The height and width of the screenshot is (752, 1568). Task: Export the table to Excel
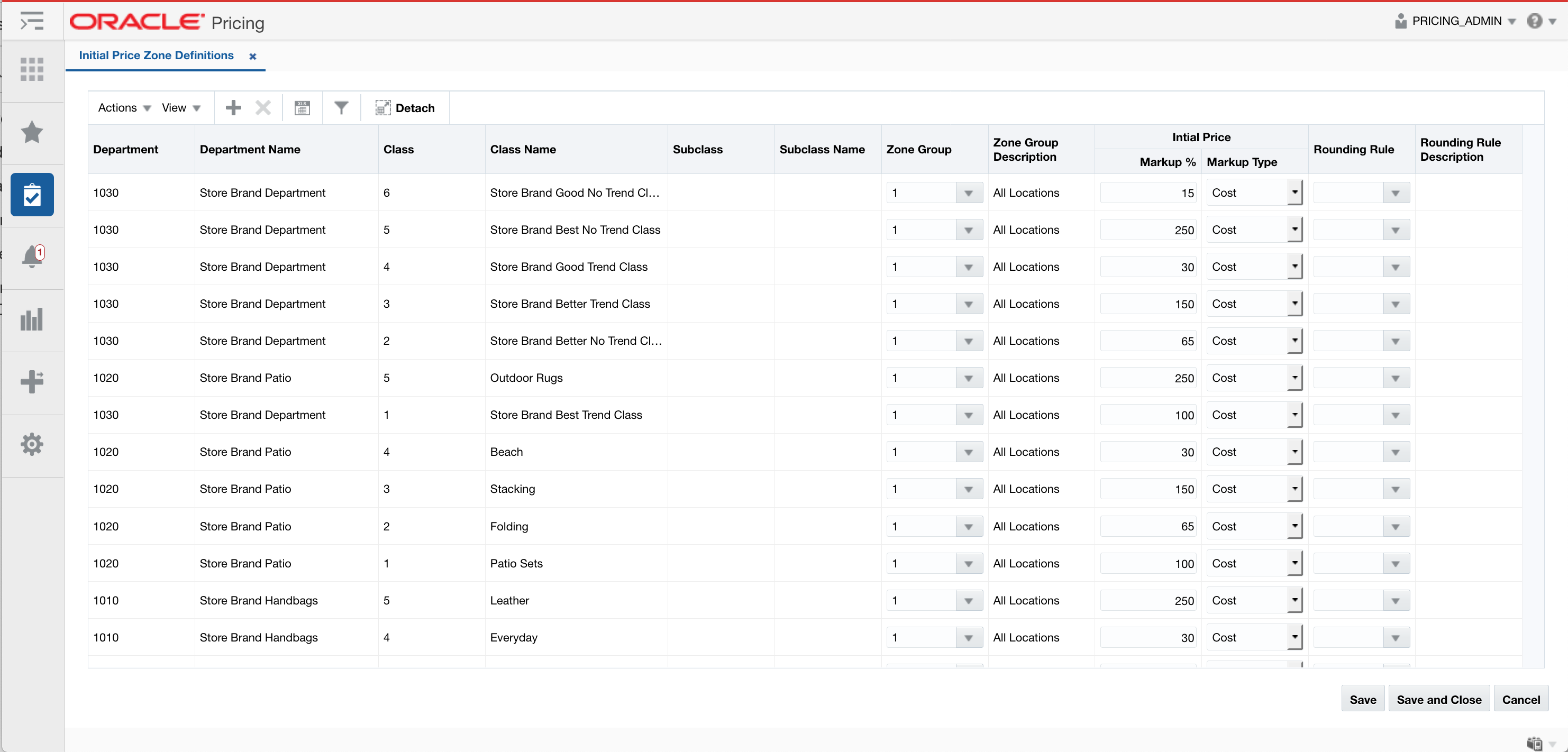pos(302,107)
